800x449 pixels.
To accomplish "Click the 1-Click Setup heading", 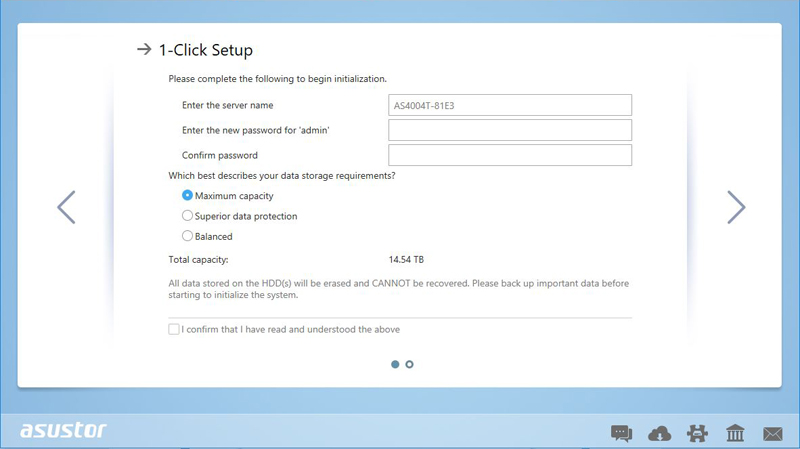I will coord(206,49).
